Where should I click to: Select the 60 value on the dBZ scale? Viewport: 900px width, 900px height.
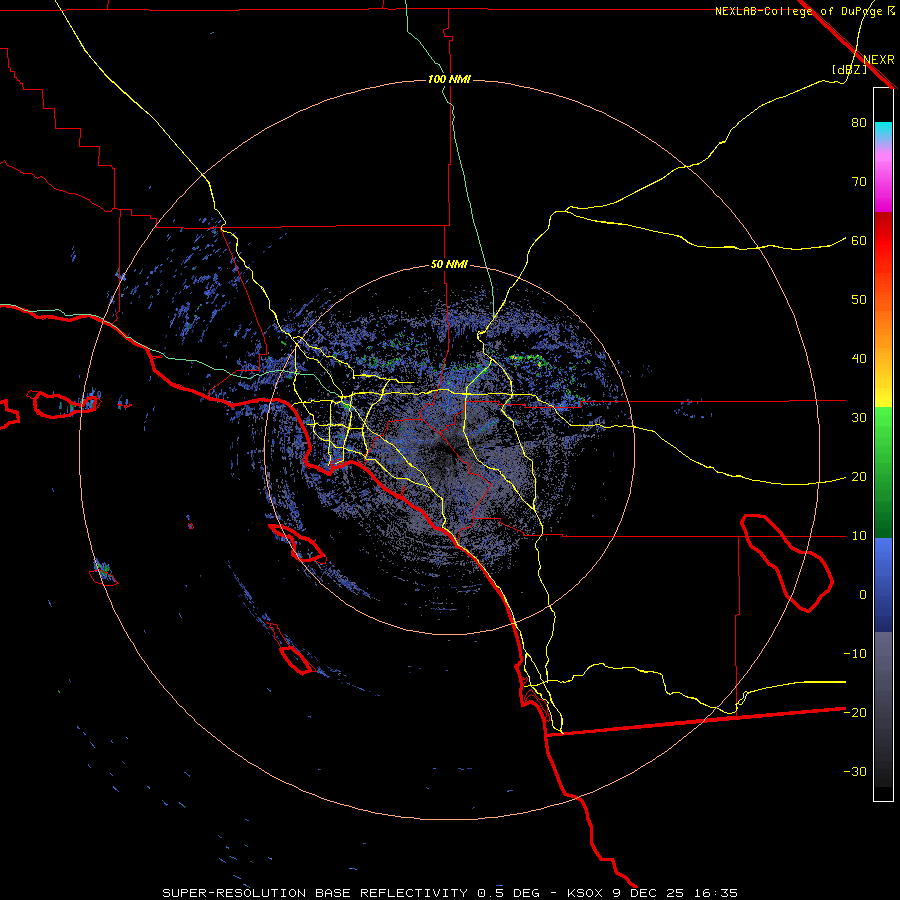coord(859,241)
